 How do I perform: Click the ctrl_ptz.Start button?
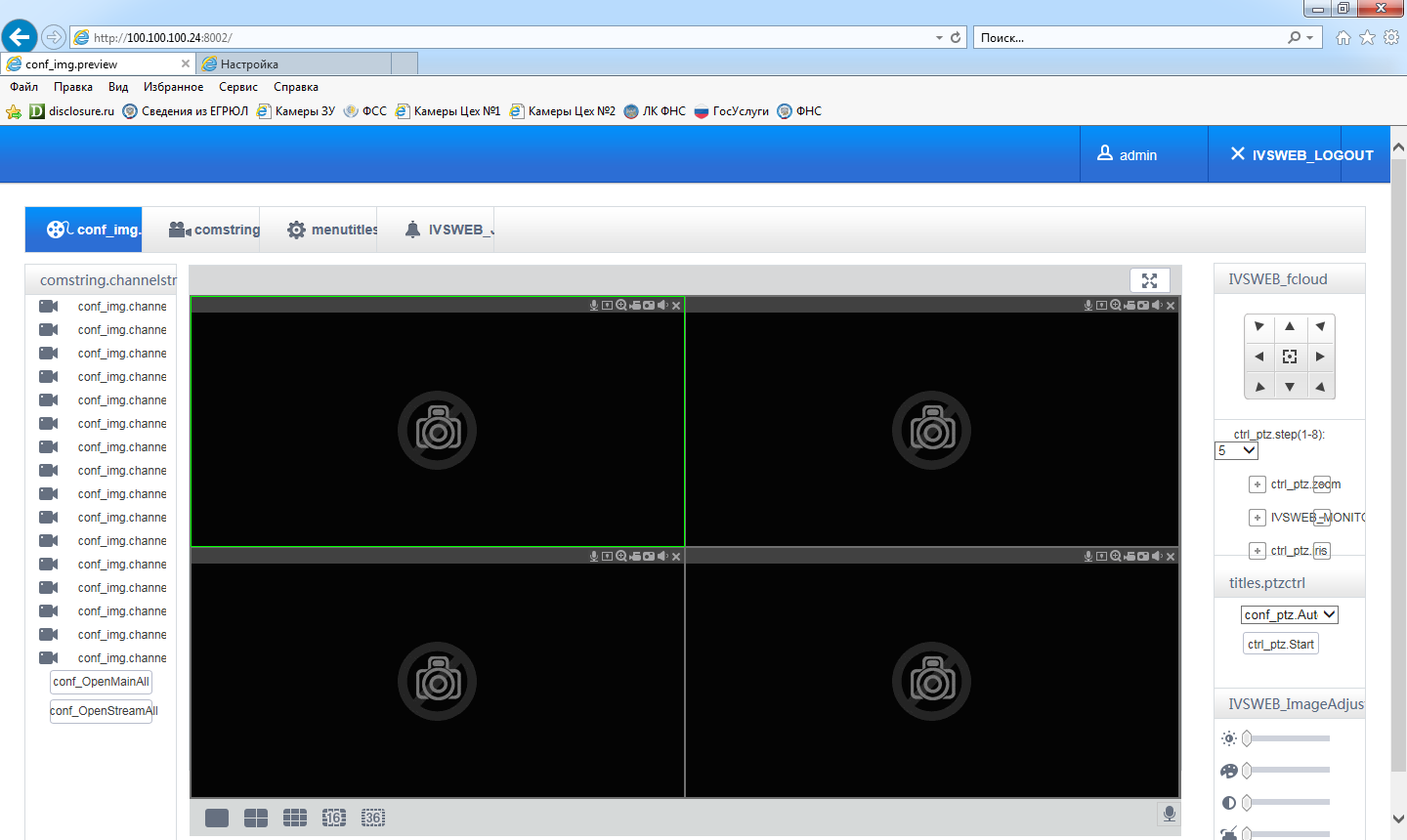point(1281,645)
